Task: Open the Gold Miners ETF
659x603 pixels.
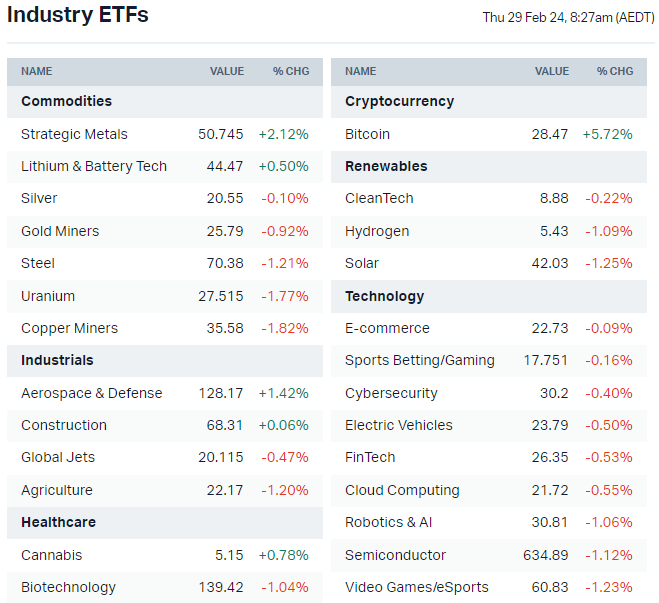Action: pyautogui.click(x=60, y=231)
